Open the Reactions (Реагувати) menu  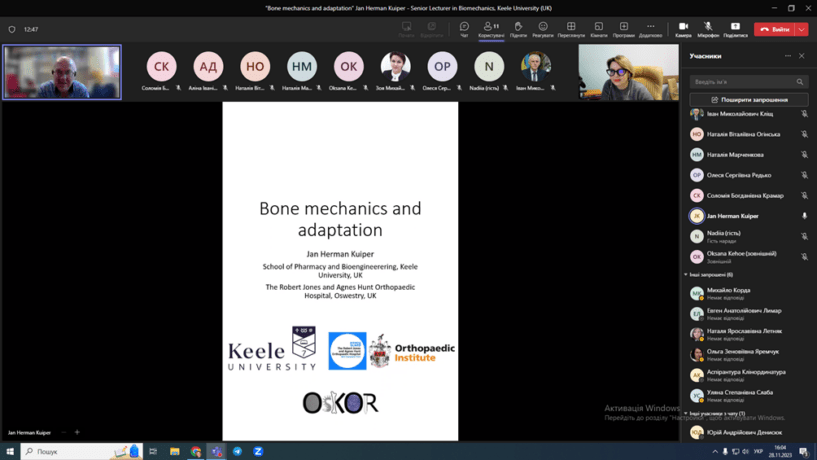point(543,29)
